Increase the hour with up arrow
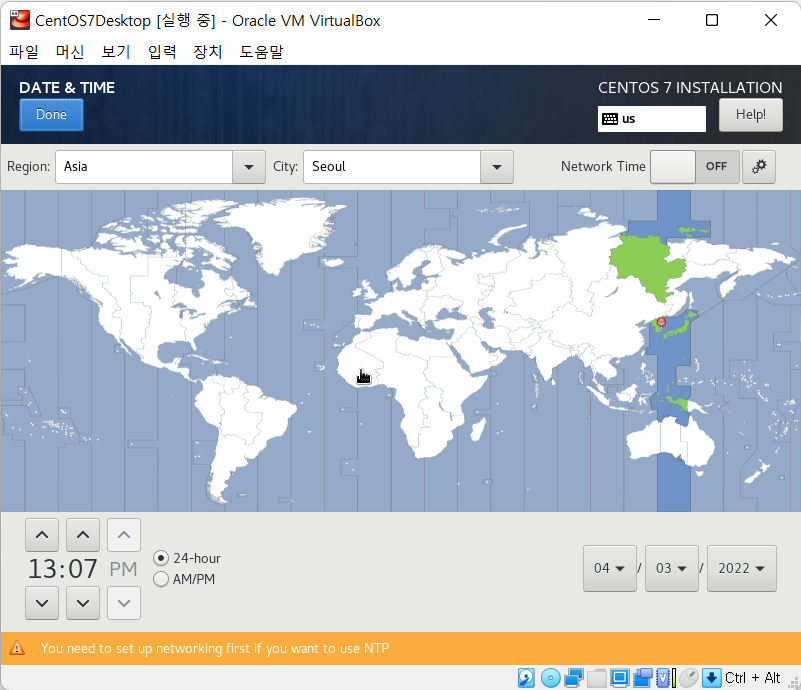This screenshot has height=690, width=801. click(x=42, y=535)
